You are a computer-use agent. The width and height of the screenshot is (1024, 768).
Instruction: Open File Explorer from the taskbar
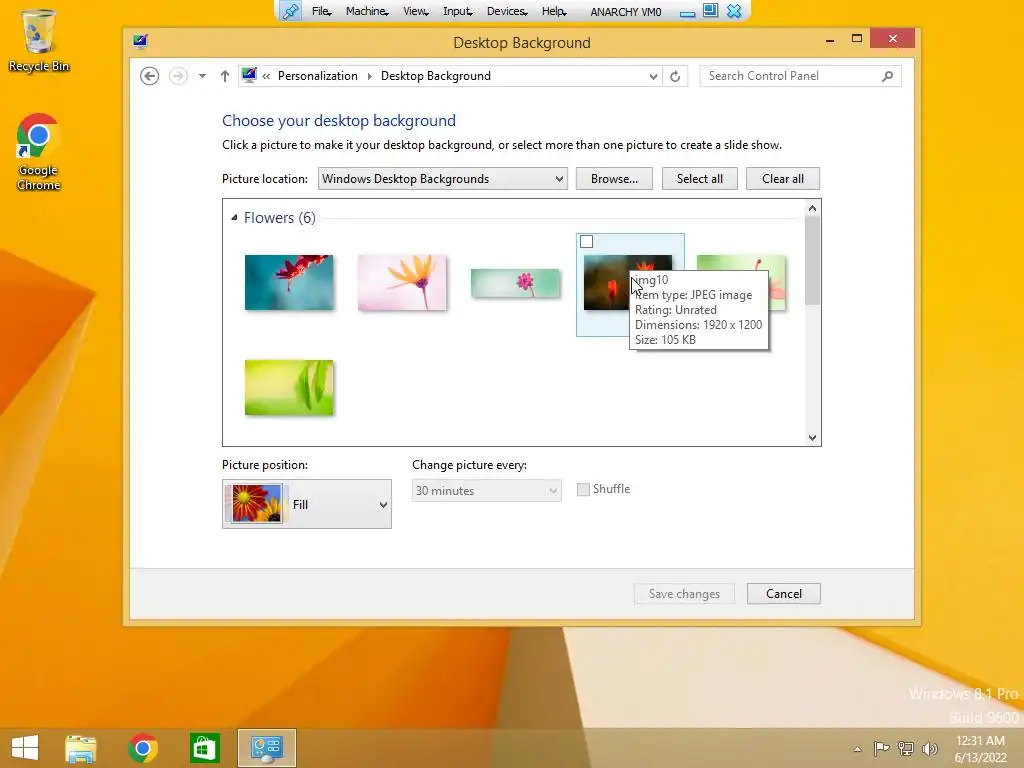pos(81,748)
